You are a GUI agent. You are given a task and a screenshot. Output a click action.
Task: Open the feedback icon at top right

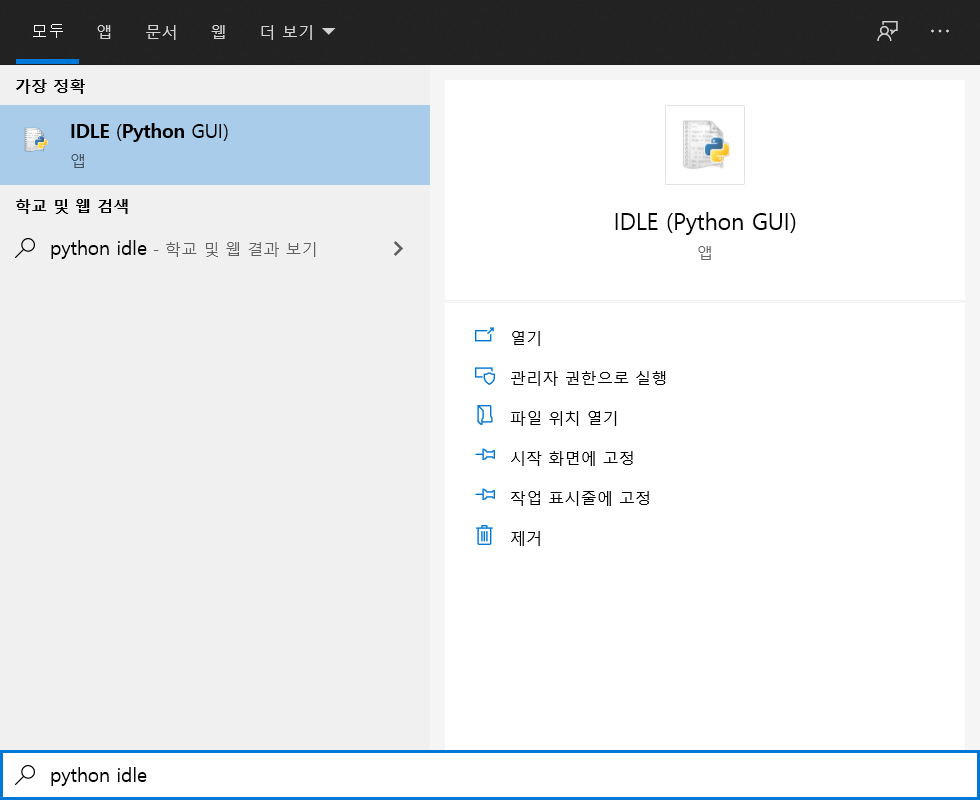(x=886, y=31)
